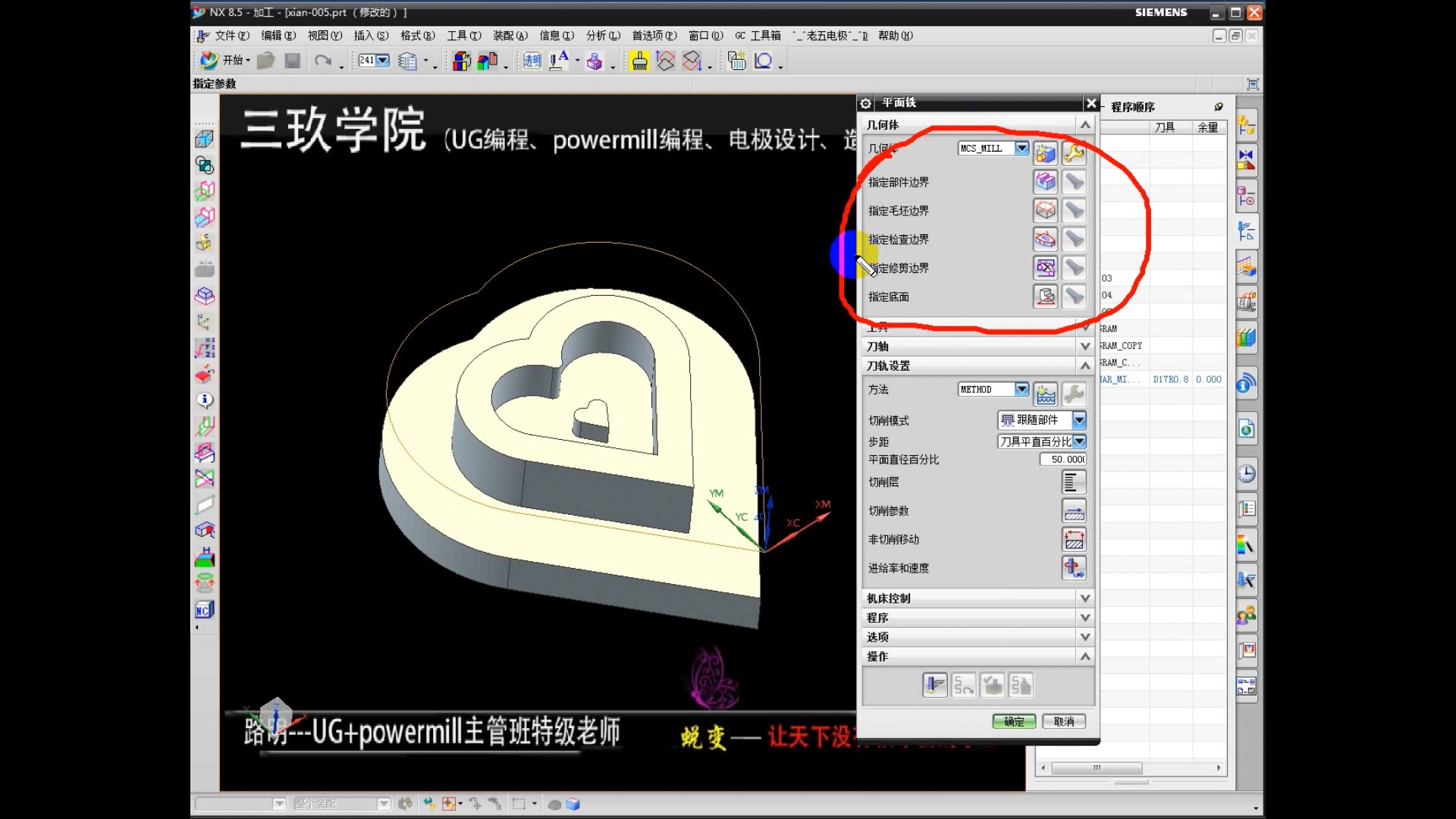Click the dialog settings gear in 平面铣 title

[x=866, y=103]
